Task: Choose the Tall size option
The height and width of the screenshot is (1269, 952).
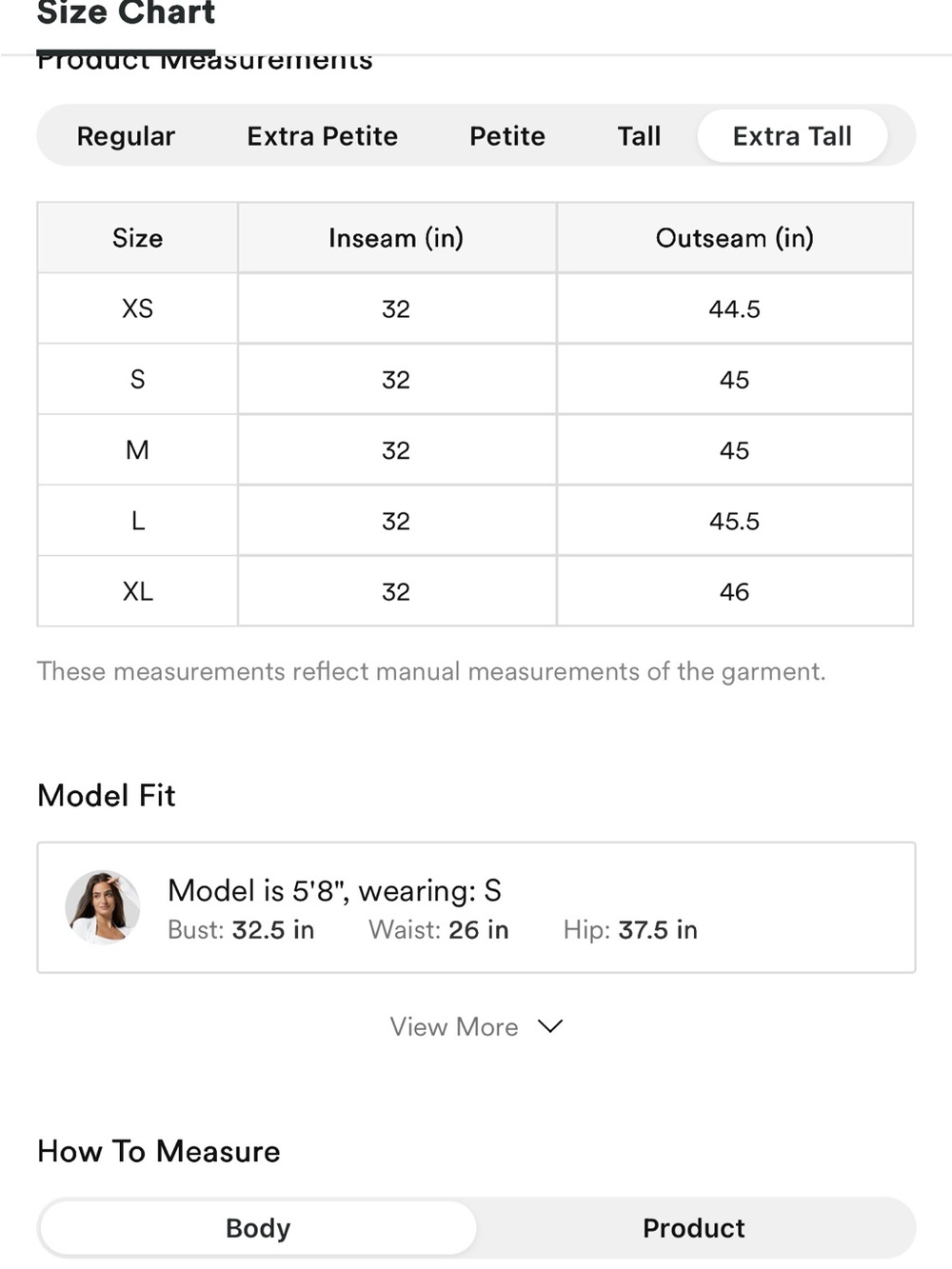Action: coord(639,136)
